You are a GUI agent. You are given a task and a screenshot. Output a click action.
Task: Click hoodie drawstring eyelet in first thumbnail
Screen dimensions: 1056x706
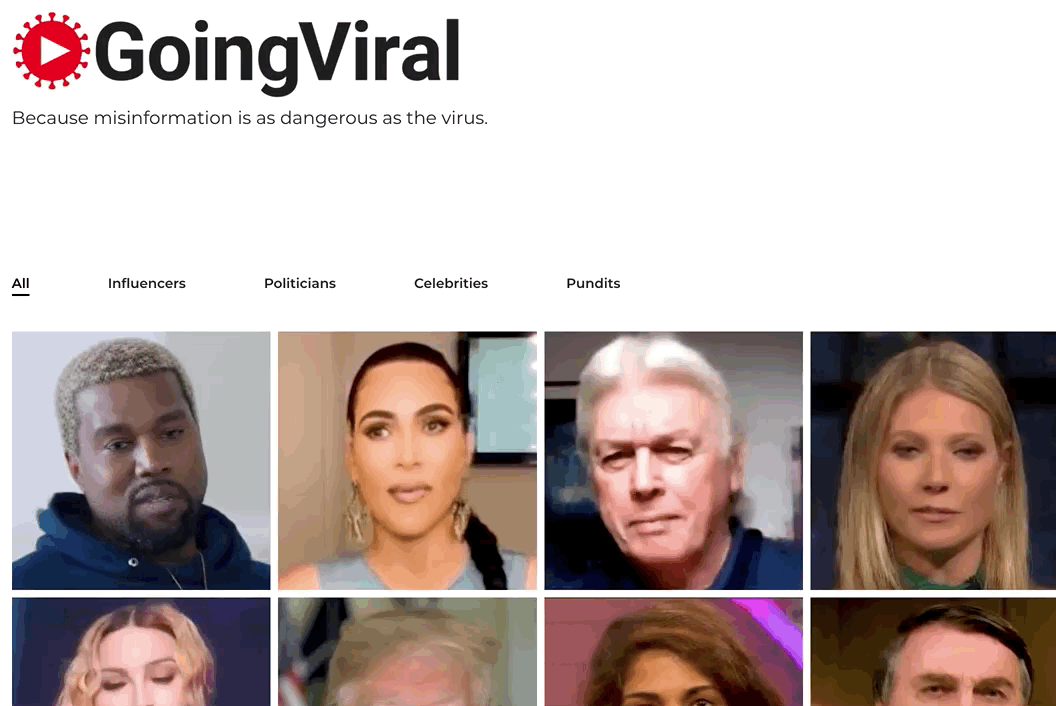(133, 562)
